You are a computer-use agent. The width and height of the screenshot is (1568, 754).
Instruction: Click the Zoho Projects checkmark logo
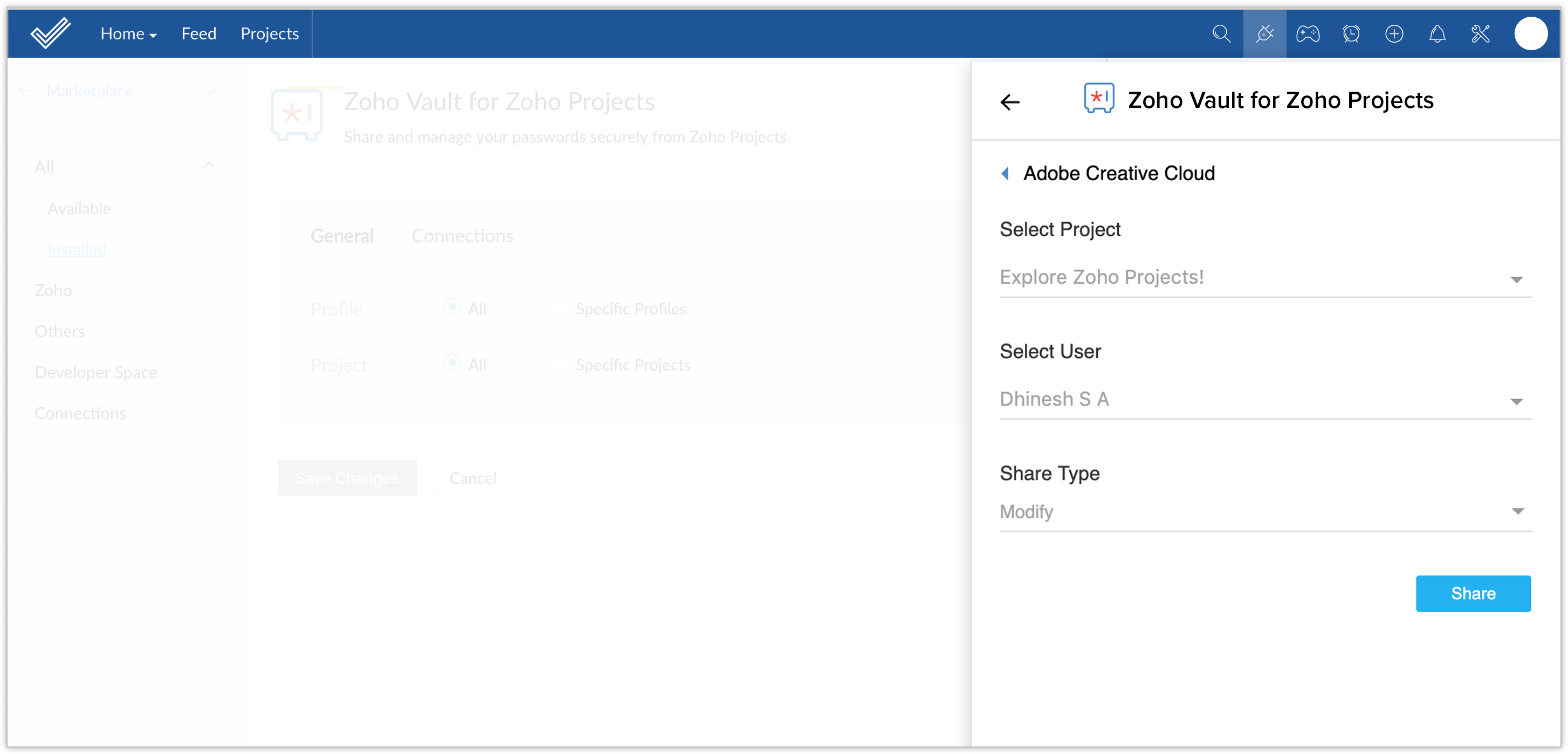point(51,33)
